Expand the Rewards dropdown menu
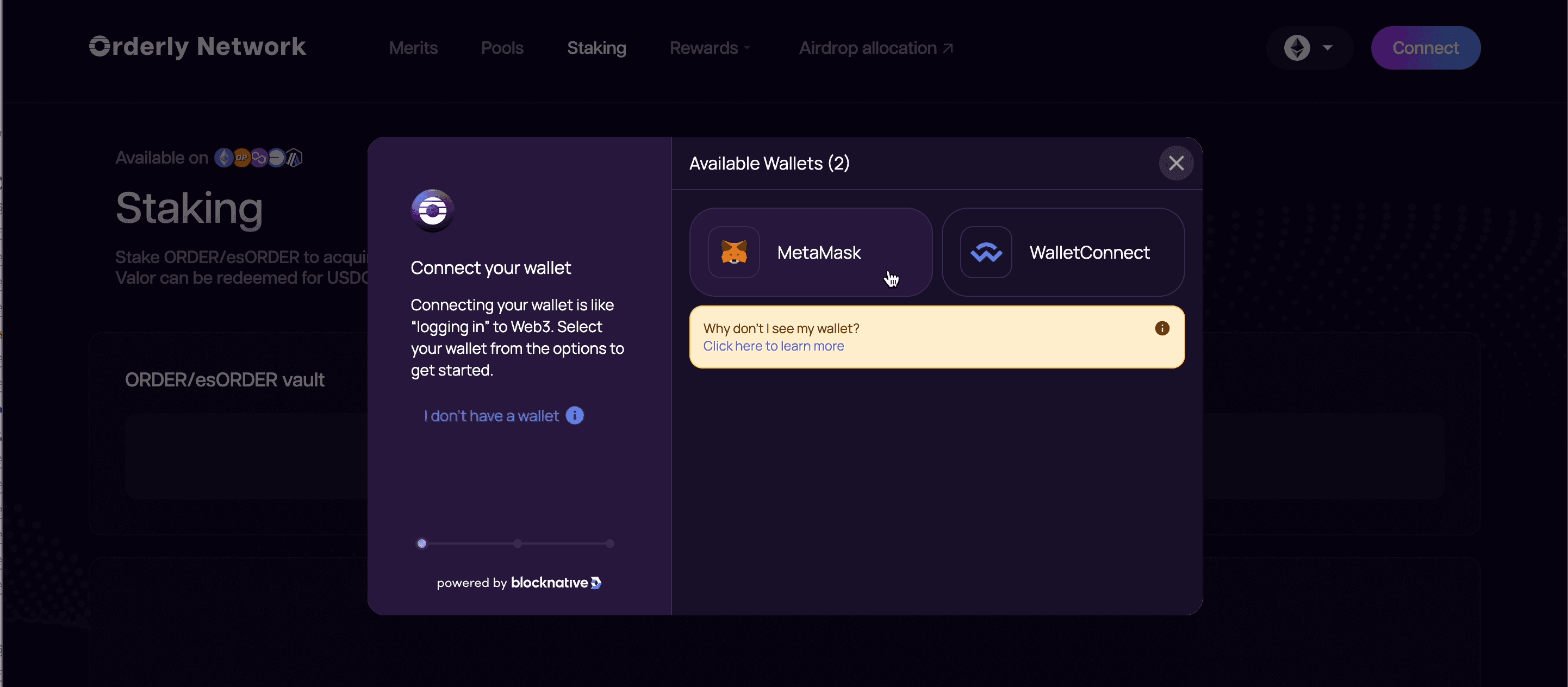The width and height of the screenshot is (1568, 687). point(710,48)
